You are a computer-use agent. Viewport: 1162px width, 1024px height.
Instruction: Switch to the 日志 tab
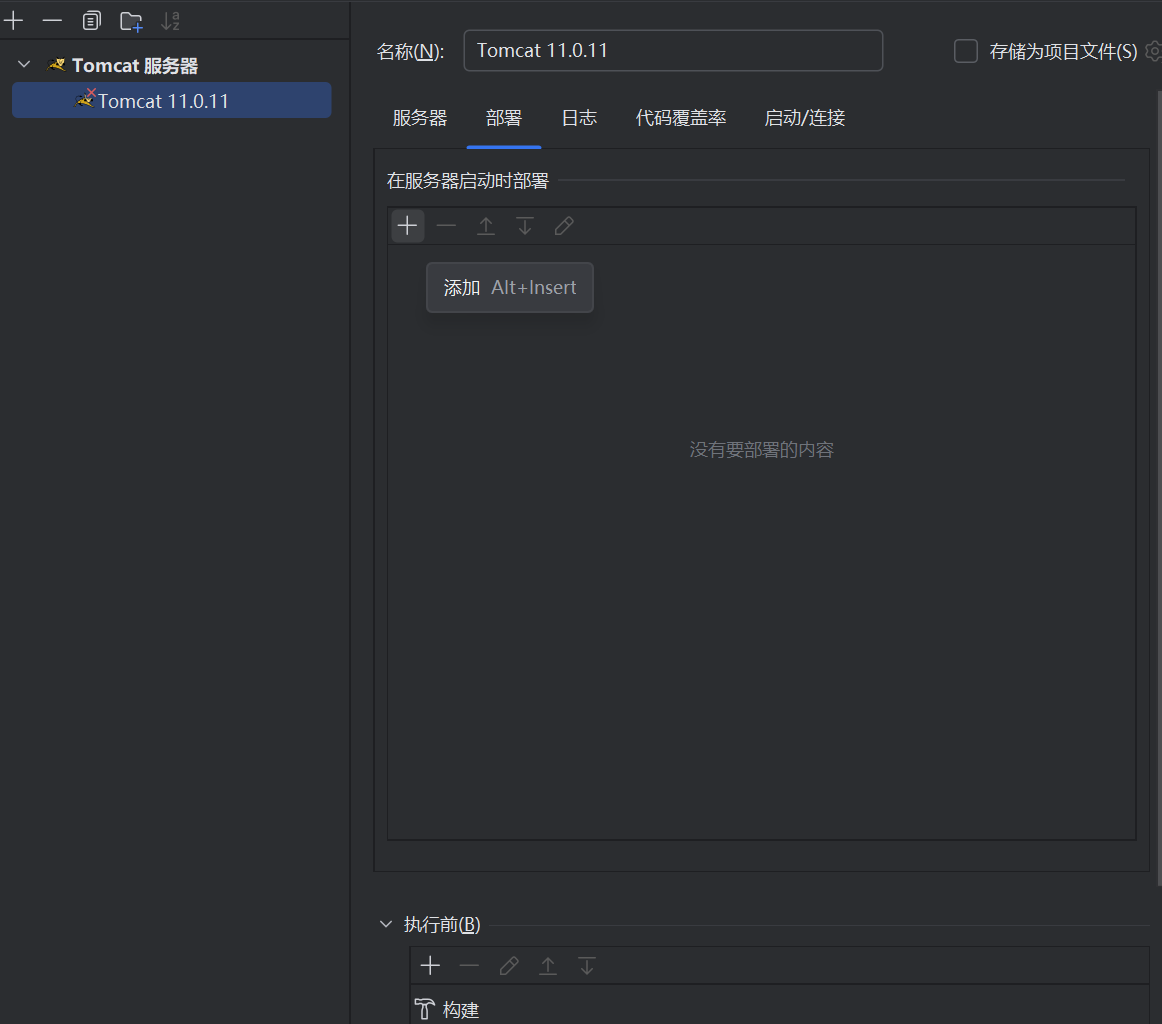coord(580,118)
